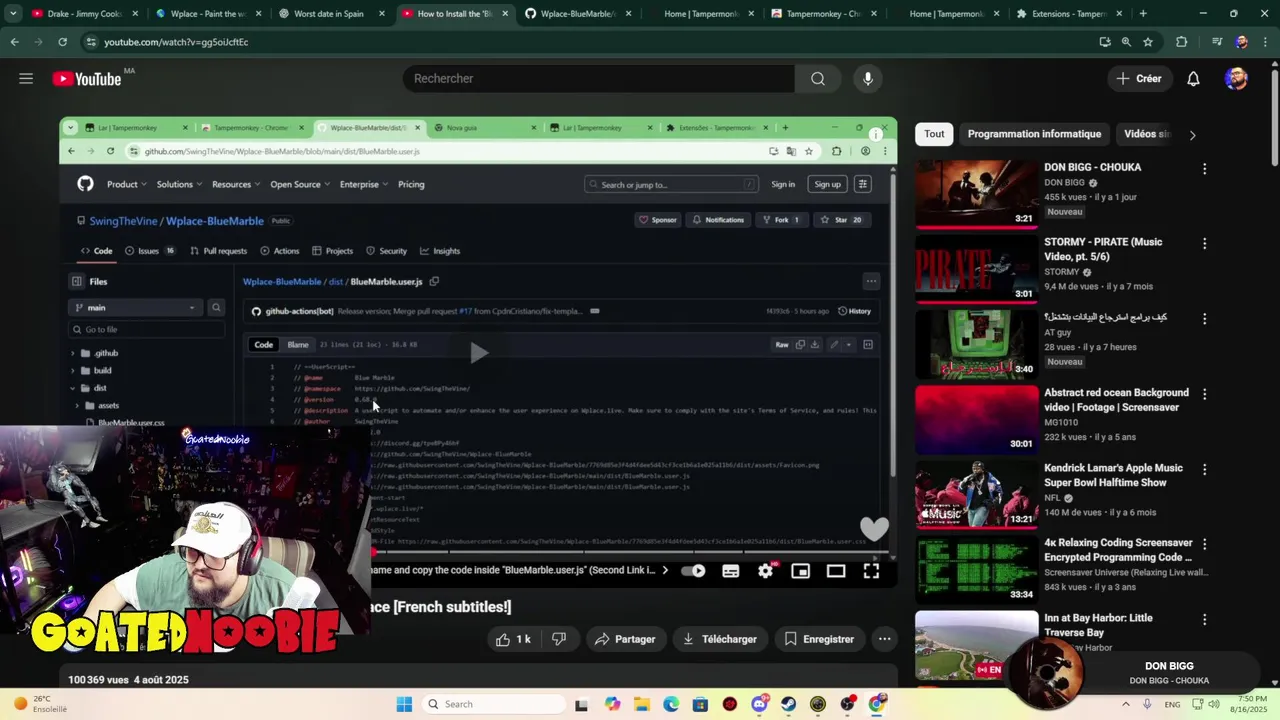Viewport: 1280px width, 720px height.
Task: Open the Chrome profile avatar
Action: point(1241,42)
